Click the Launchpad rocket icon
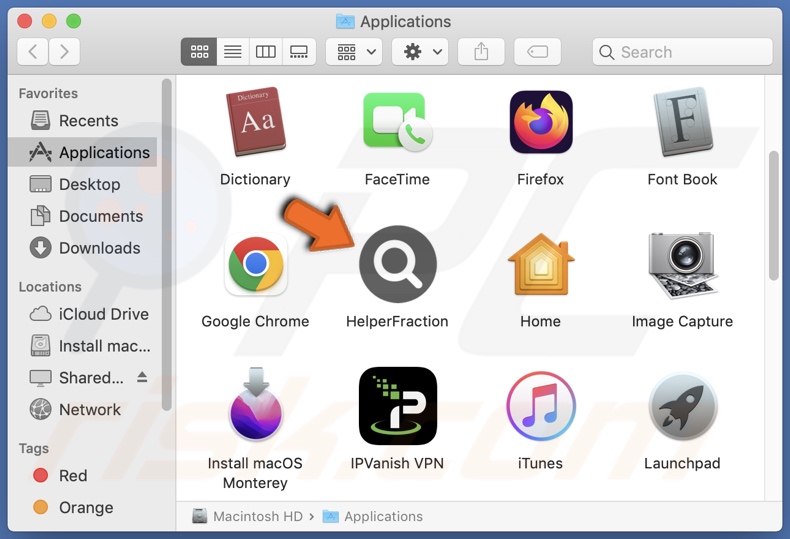 click(x=683, y=406)
